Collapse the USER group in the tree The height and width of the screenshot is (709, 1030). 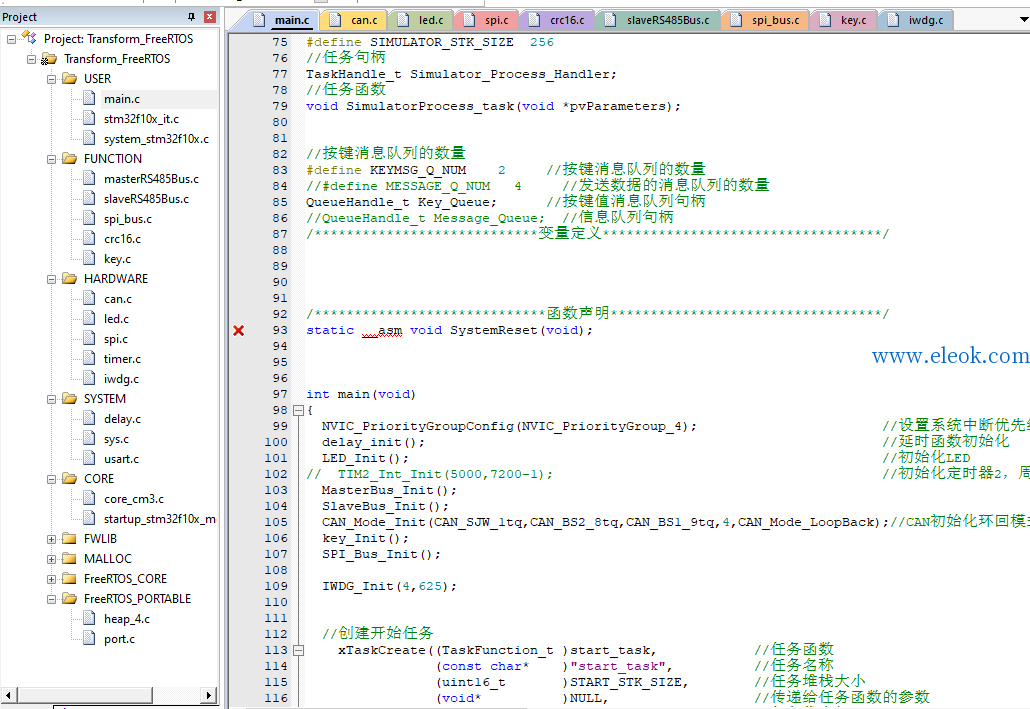coord(51,80)
